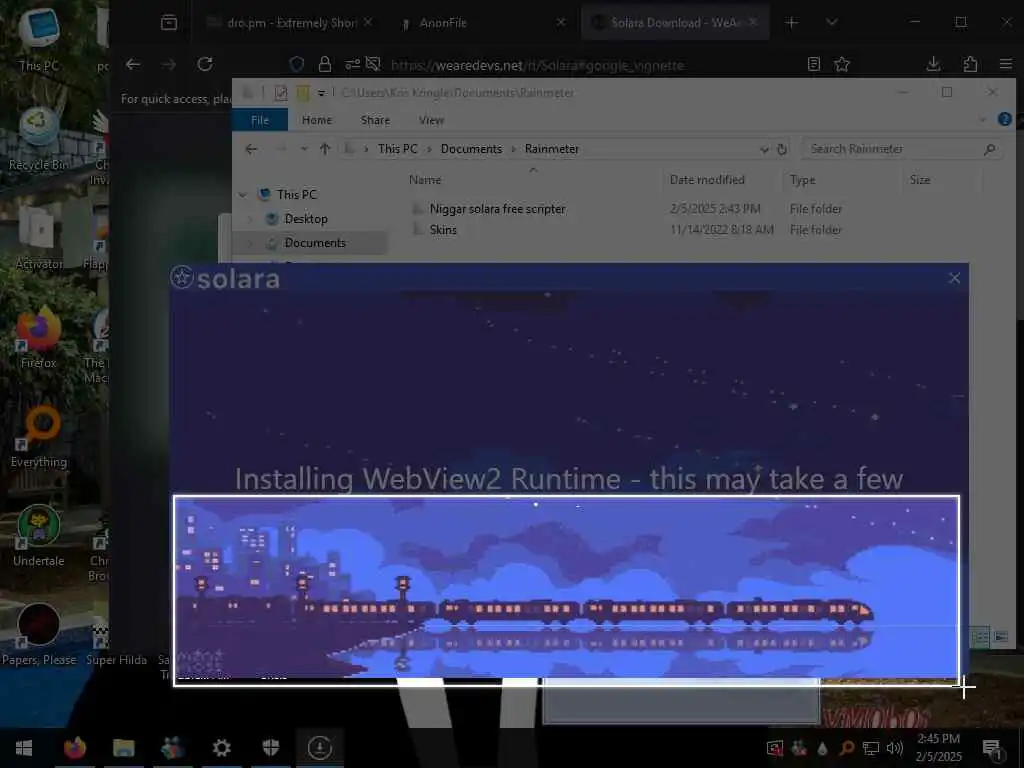
Task: Open the Firefox extensions puzzle icon
Action: click(x=970, y=64)
